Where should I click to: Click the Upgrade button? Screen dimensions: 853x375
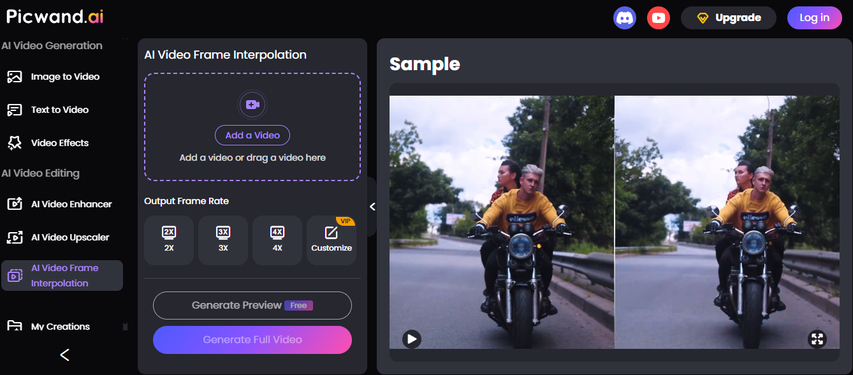pyautogui.click(x=728, y=18)
